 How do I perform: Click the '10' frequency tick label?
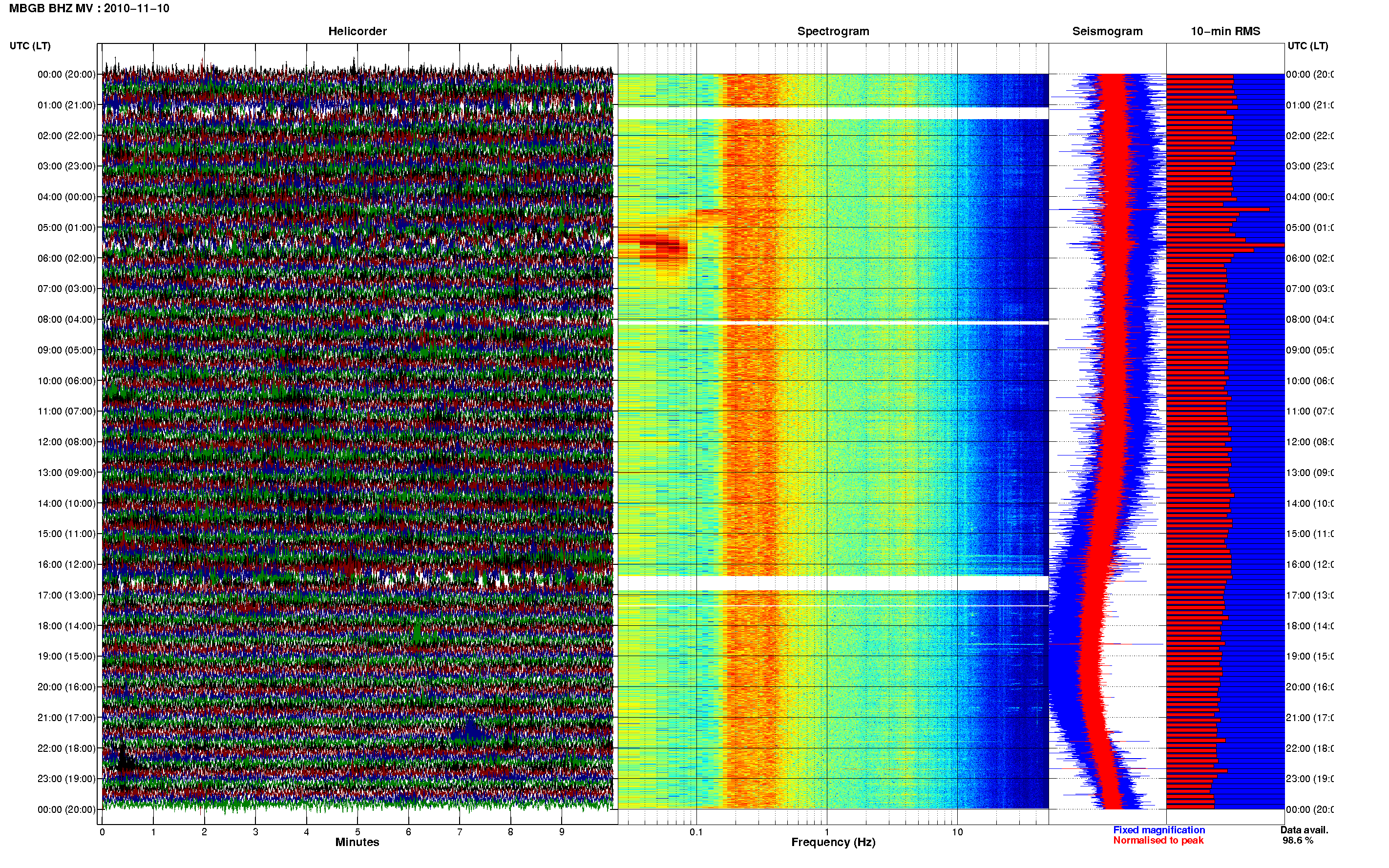(x=957, y=832)
